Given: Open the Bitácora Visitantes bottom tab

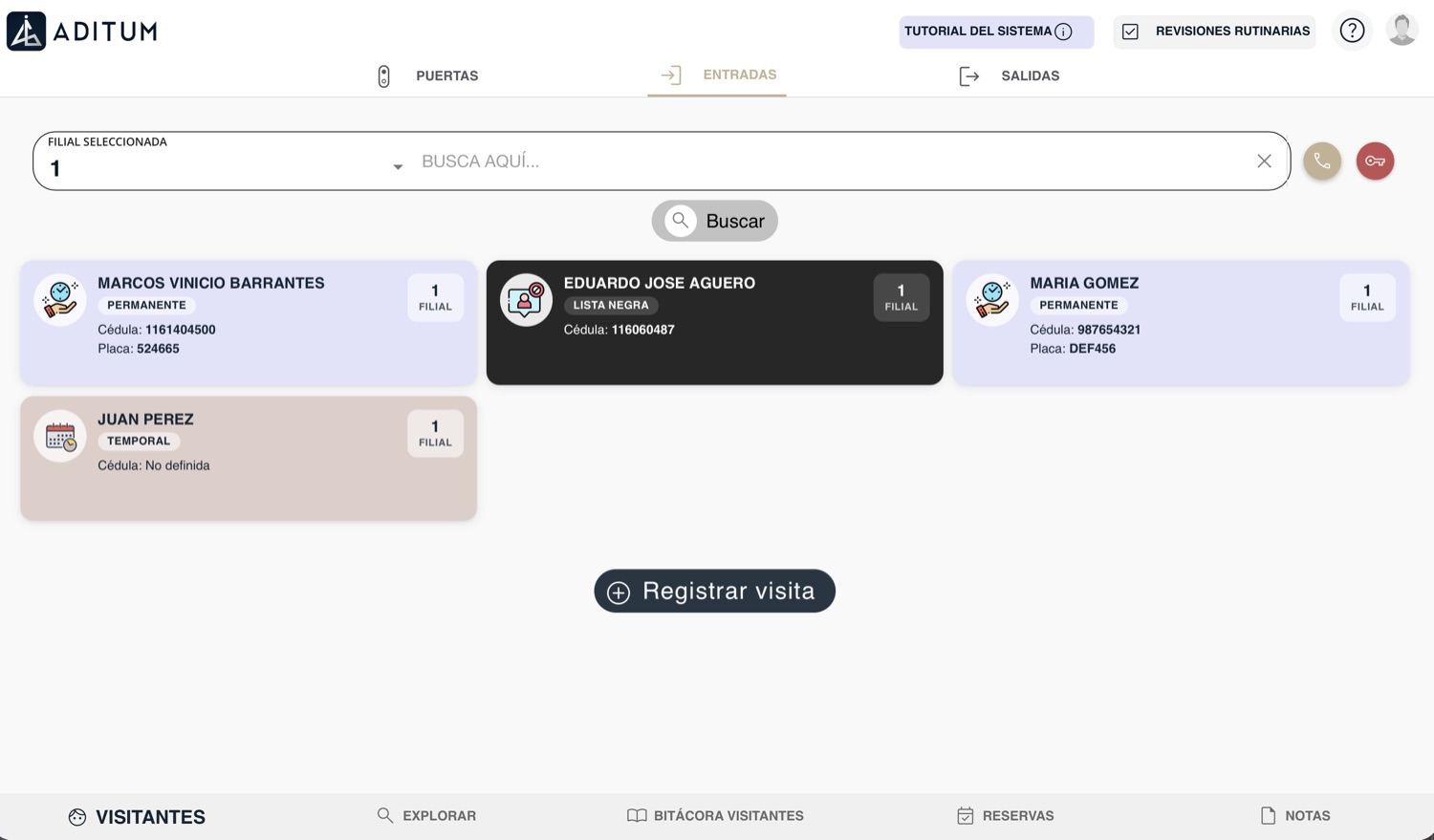Looking at the screenshot, I should tap(715, 816).
